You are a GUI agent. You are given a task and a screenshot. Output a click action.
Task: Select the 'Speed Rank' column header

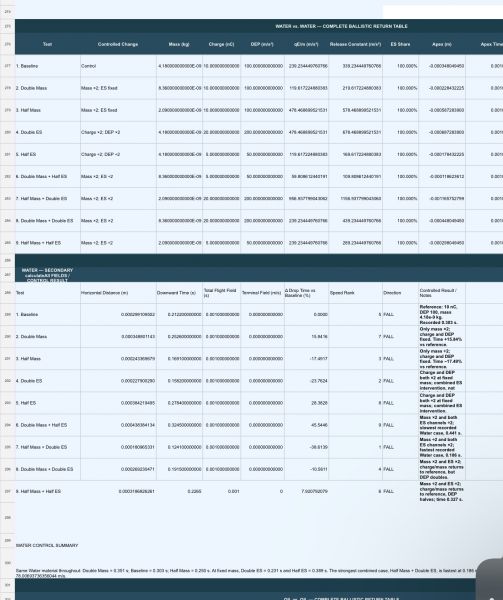[355, 293]
